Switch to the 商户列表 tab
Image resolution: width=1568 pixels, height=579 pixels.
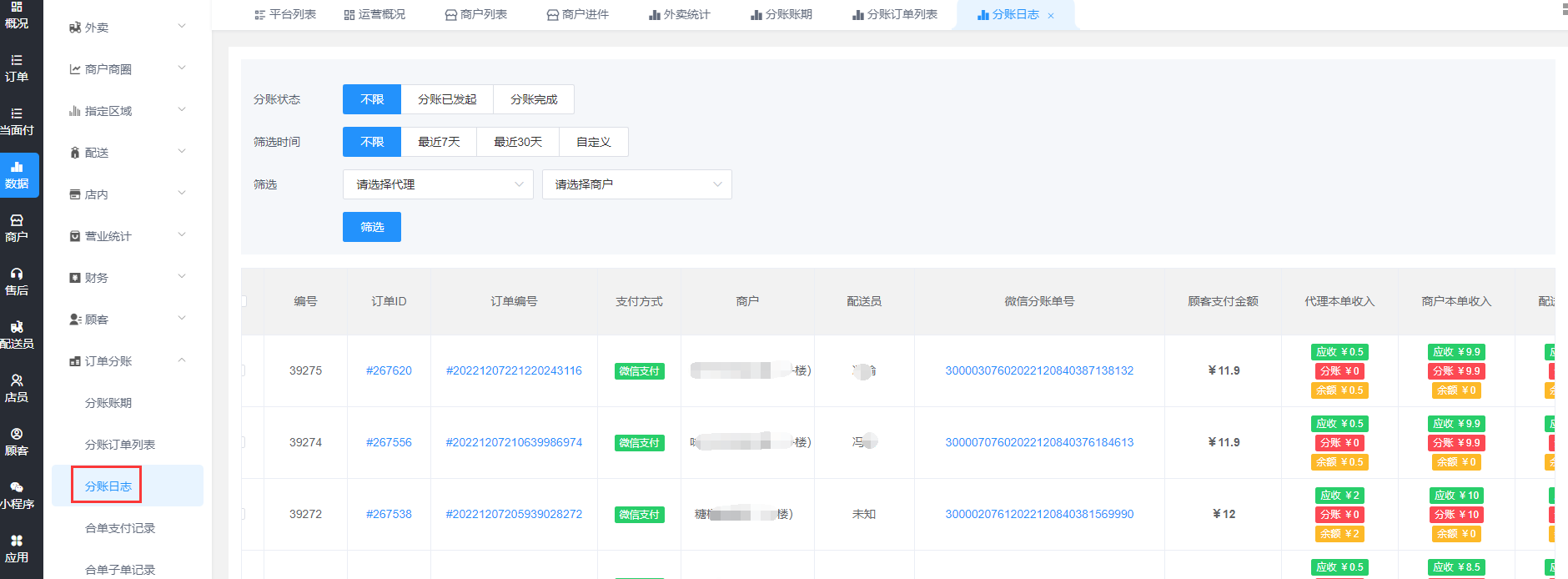tap(476, 14)
